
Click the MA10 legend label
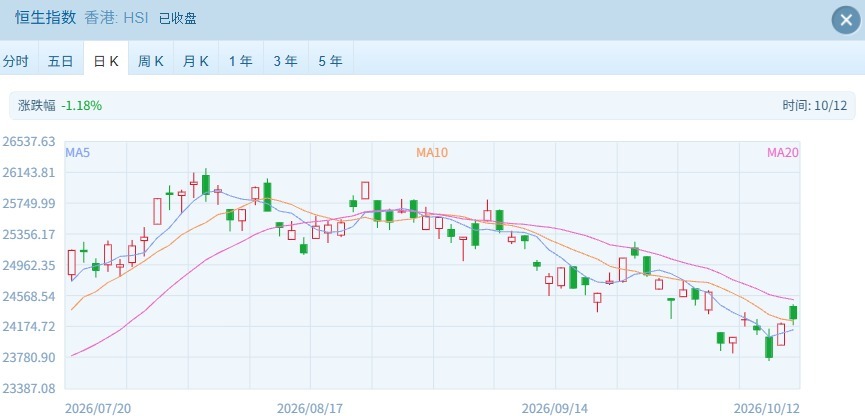(432, 152)
